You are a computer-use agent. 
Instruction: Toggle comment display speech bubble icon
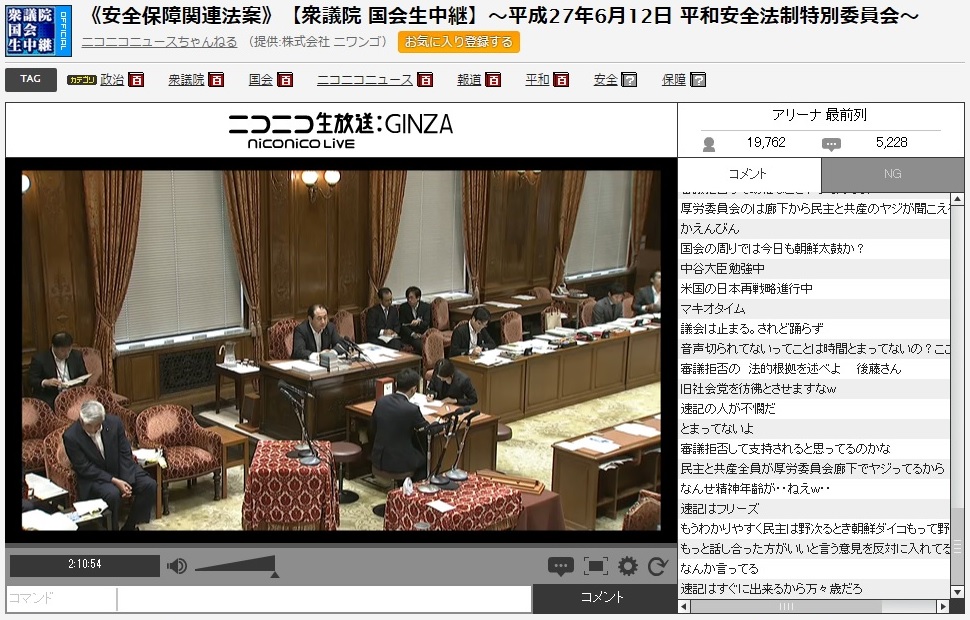560,566
